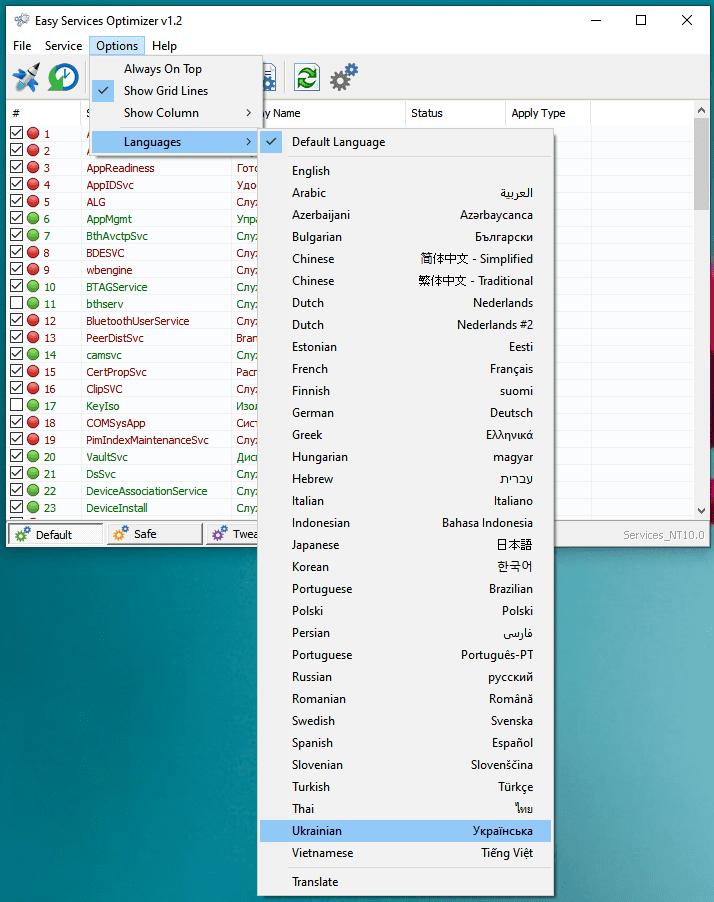Screen dimensions: 714x902
Task: Select Portuguese Português-PT option
Action: tap(405, 655)
